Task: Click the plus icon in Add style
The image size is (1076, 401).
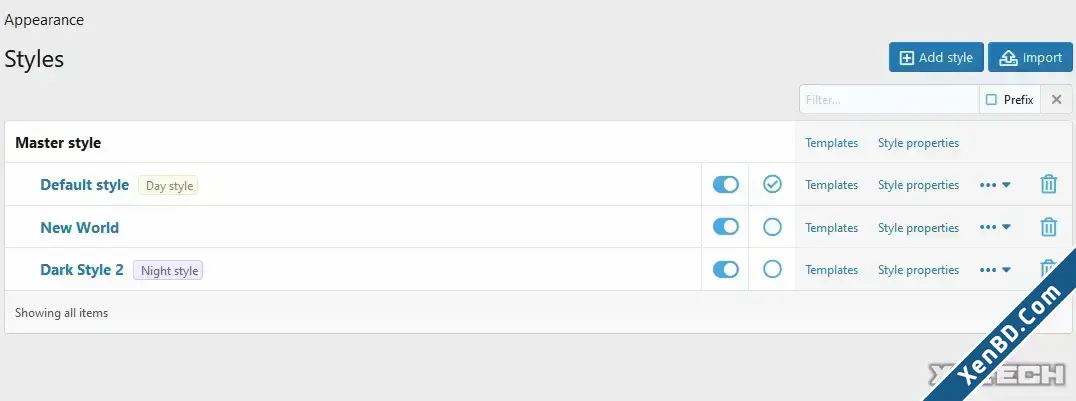Action: [907, 58]
